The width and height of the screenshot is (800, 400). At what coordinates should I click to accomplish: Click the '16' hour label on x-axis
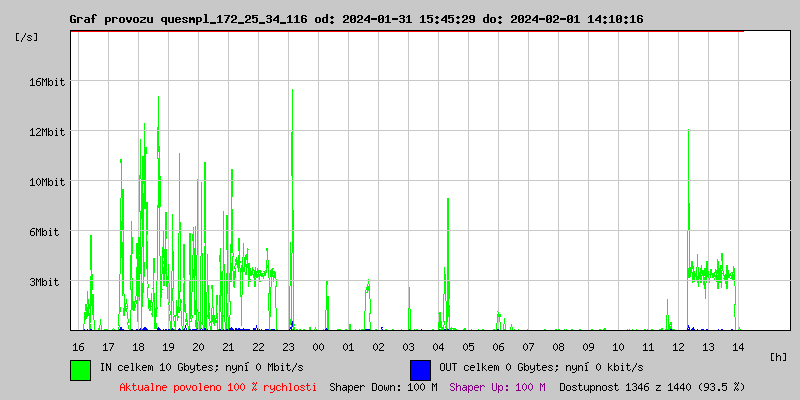[x=78, y=347]
